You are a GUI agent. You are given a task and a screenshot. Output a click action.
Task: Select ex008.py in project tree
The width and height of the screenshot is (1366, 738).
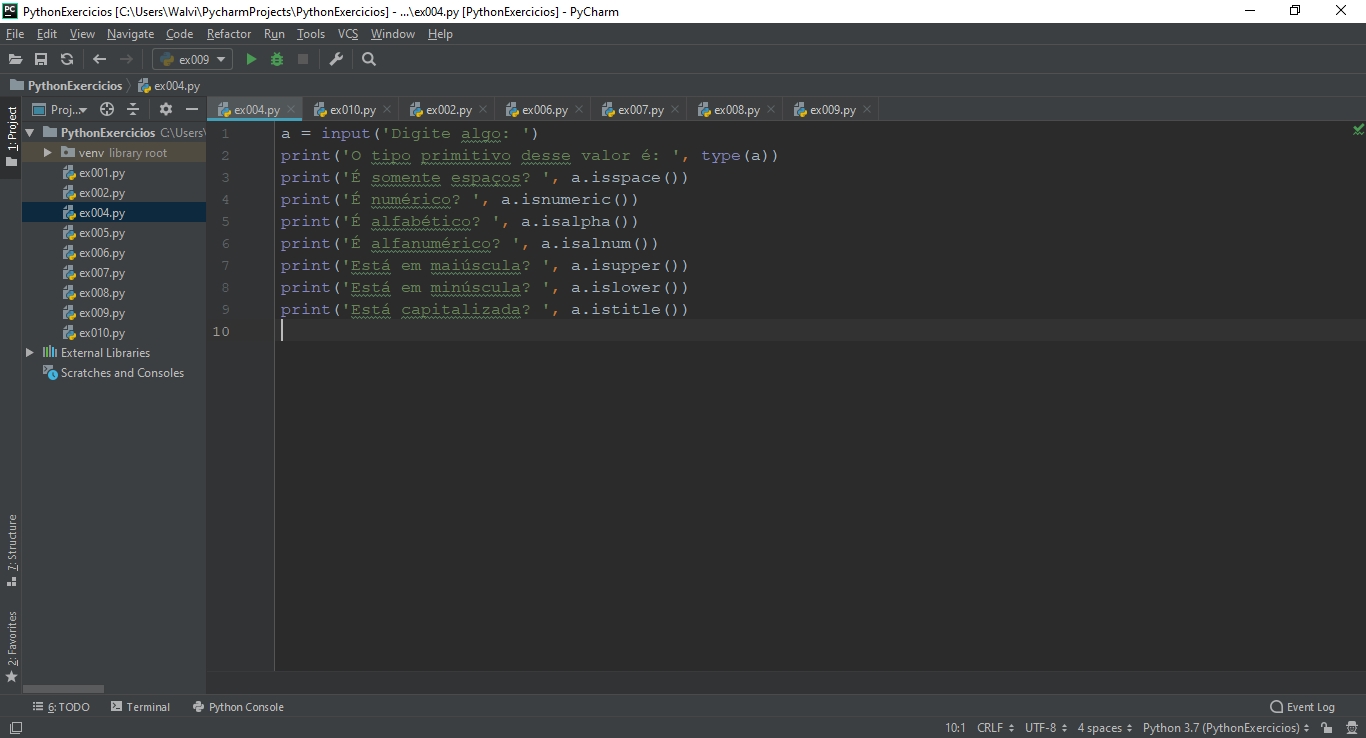point(102,293)
